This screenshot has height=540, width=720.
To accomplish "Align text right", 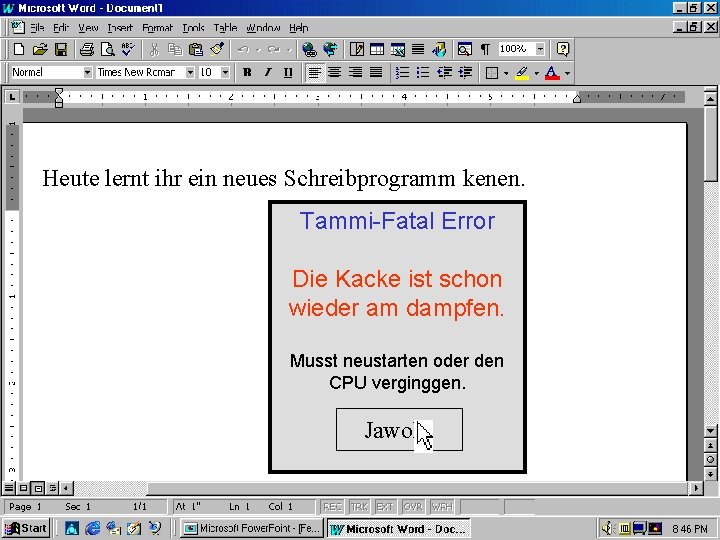I will [355, 73].
